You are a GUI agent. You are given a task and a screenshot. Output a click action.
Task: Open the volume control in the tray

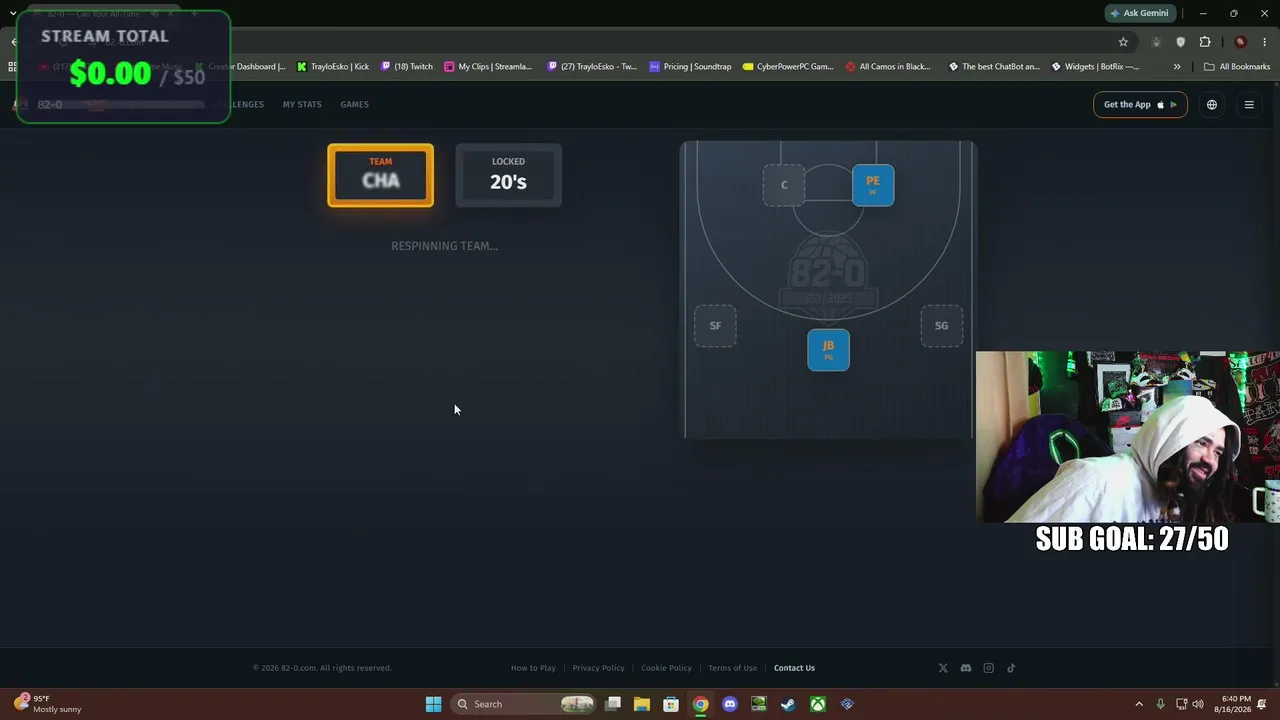click(x=1198, y=704)
